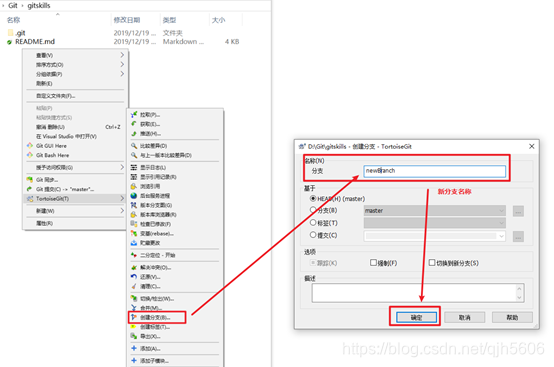Screen dimensions: 554x367
Task: Click the Push (推送) green arrow icon
Action: tap(134, 134)
